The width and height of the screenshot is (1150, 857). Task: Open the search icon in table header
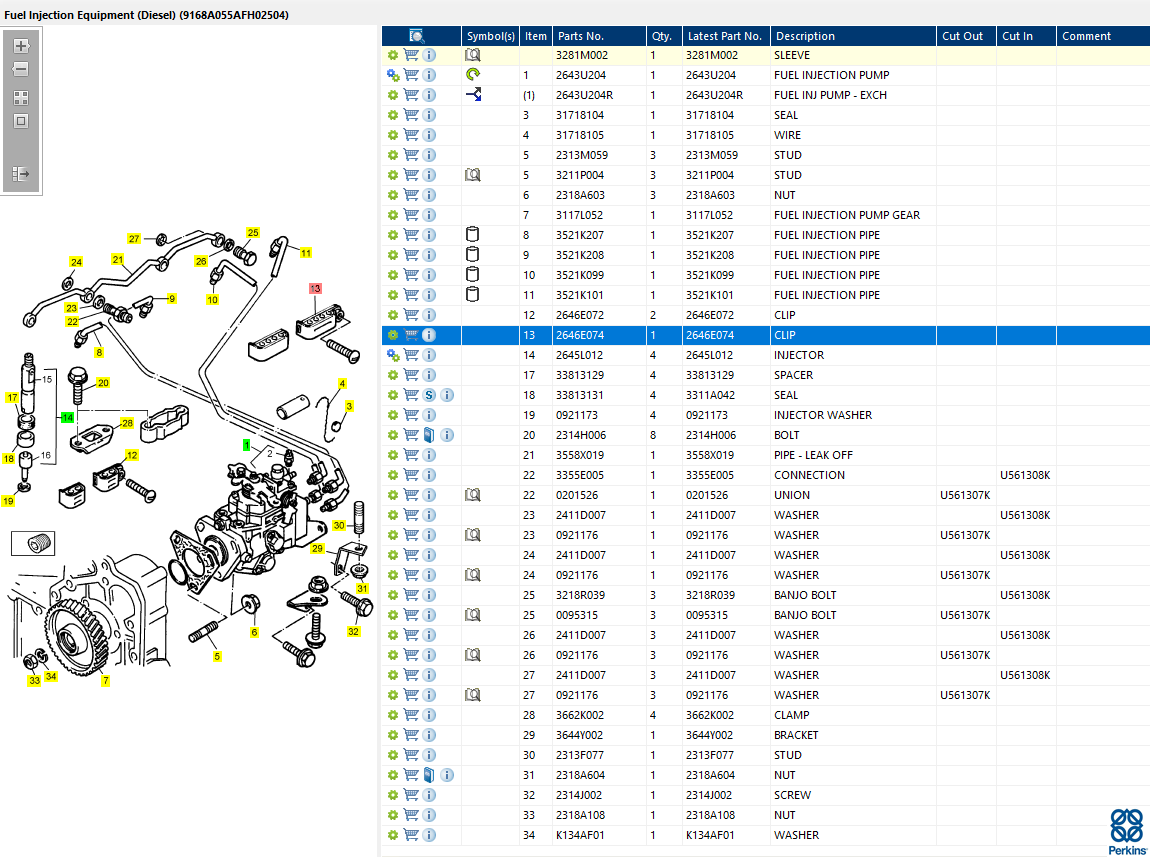(417, 36)
